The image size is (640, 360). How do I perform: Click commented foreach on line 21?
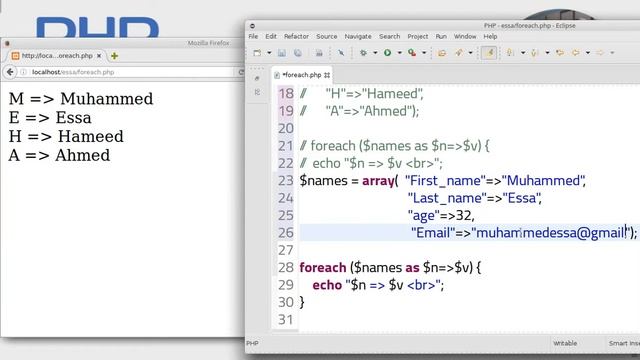coord(333,146)
